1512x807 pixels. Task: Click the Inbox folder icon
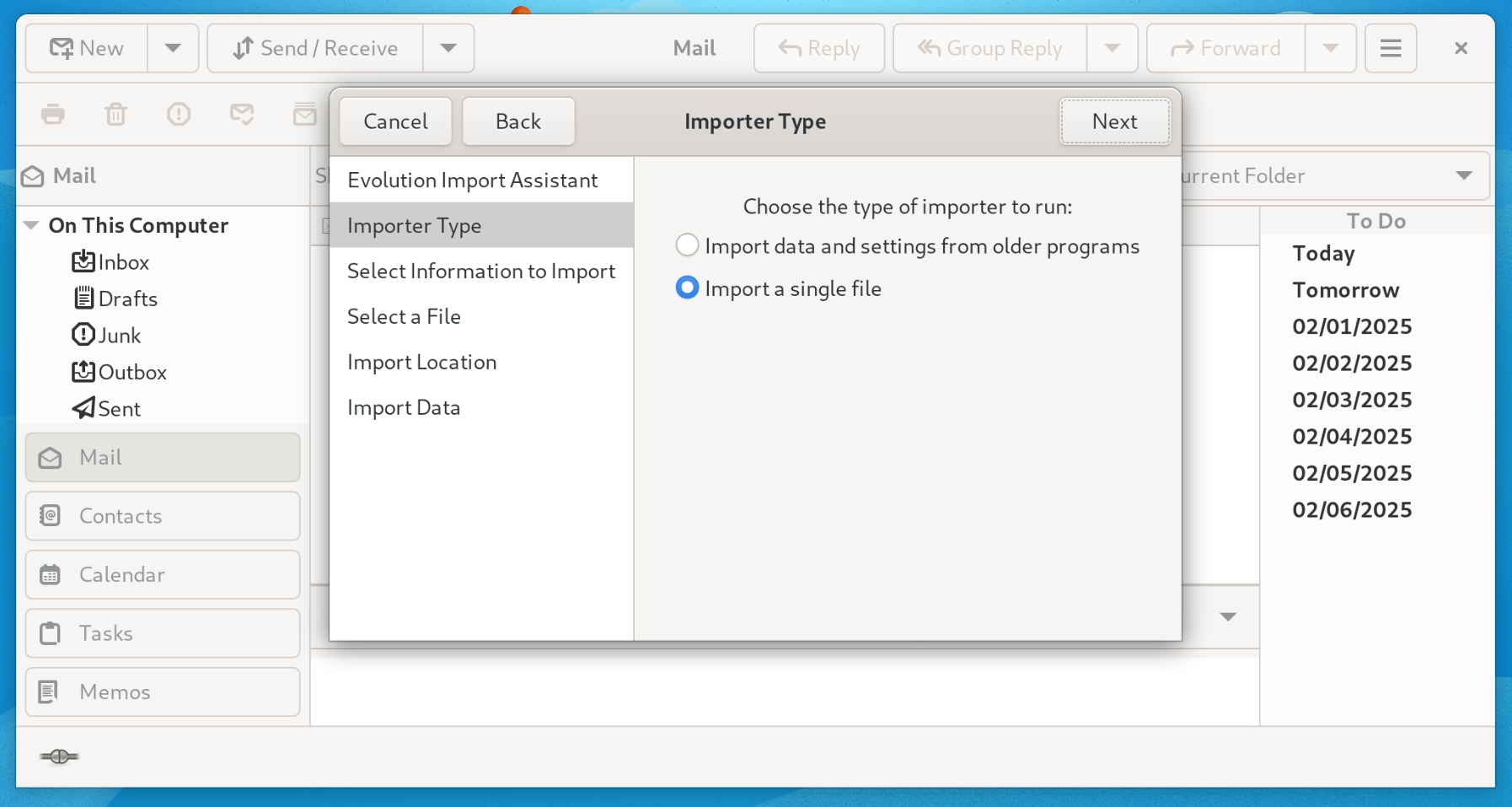pos(83,261)
